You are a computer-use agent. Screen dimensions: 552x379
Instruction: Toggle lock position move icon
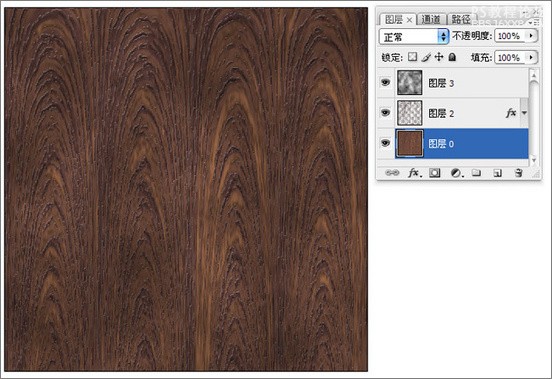439,57
